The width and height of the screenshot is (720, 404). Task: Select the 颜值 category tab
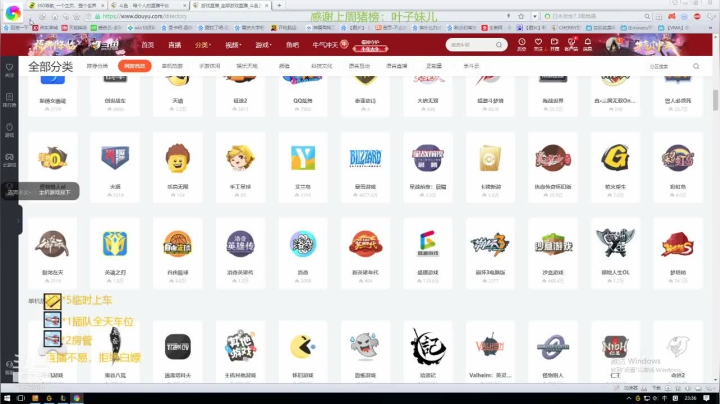coord(284,66)
